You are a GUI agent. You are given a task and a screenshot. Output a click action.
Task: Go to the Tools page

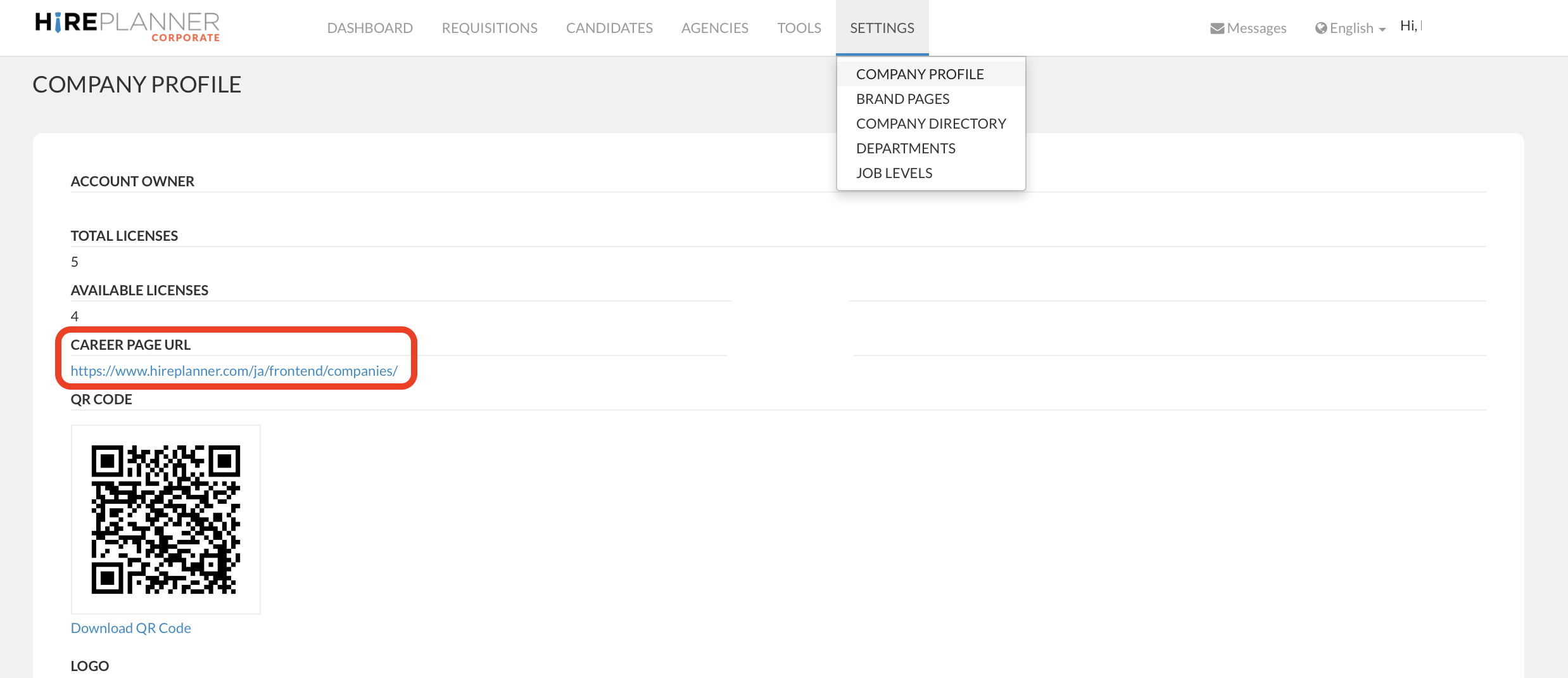click(x=799, y=27)
